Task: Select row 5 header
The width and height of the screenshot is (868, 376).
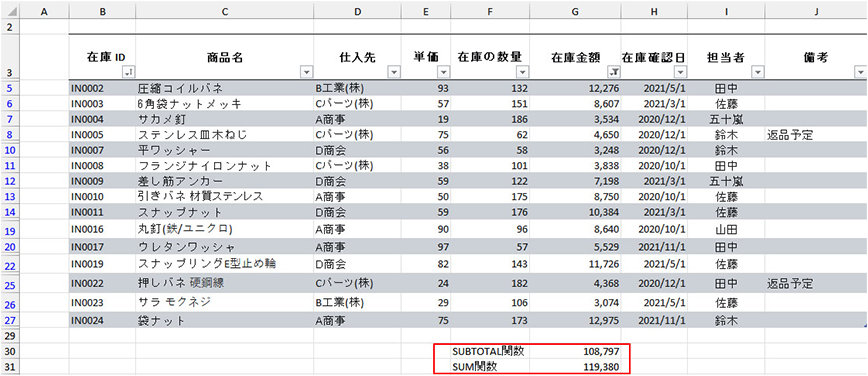Action: tap(10, 88)
